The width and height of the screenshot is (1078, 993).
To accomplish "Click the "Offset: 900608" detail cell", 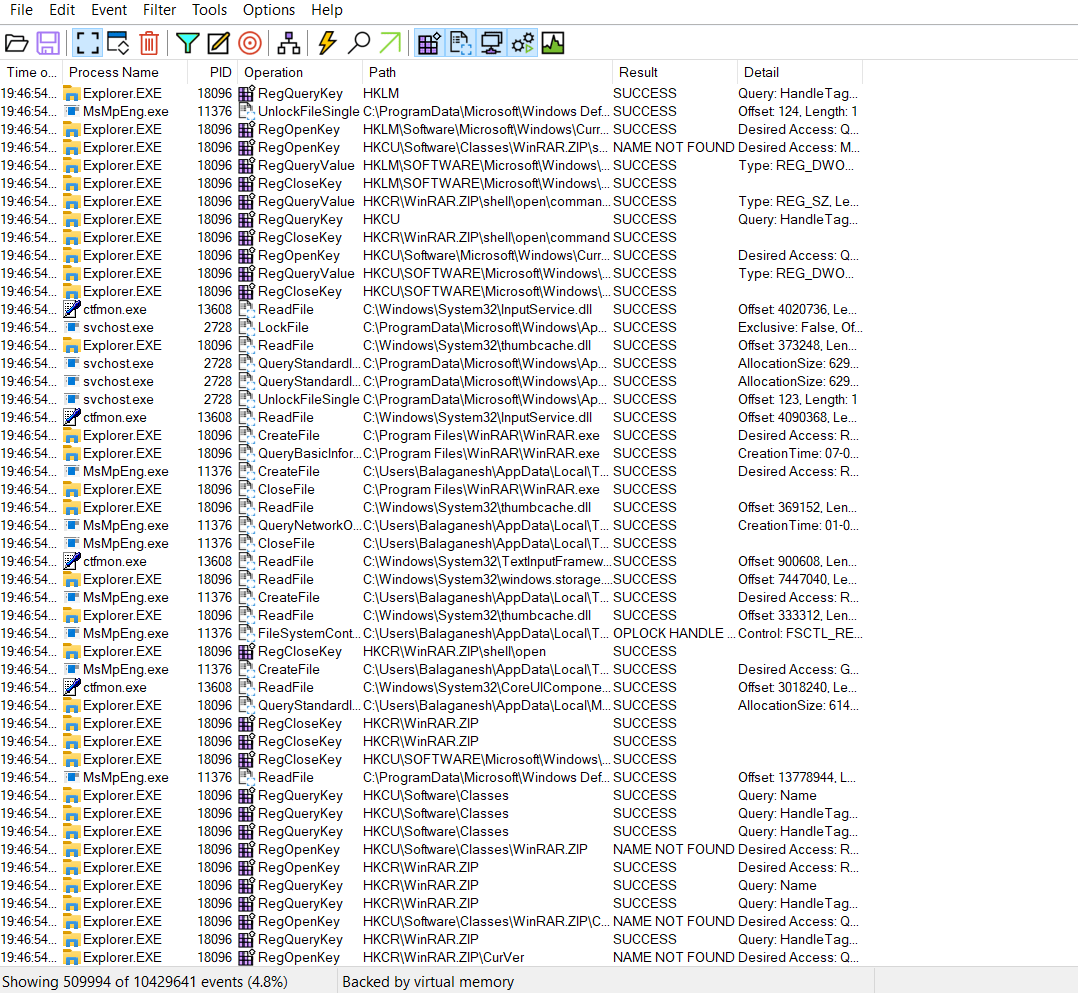I will tap(798, 561).
